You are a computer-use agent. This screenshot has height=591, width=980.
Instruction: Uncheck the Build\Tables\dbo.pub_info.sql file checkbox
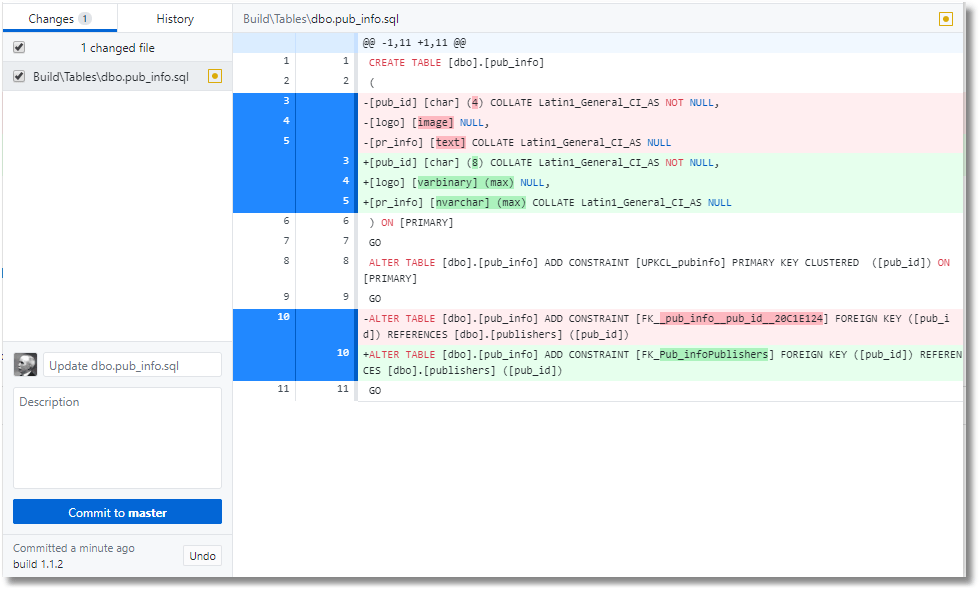click(x=19, y=76)
